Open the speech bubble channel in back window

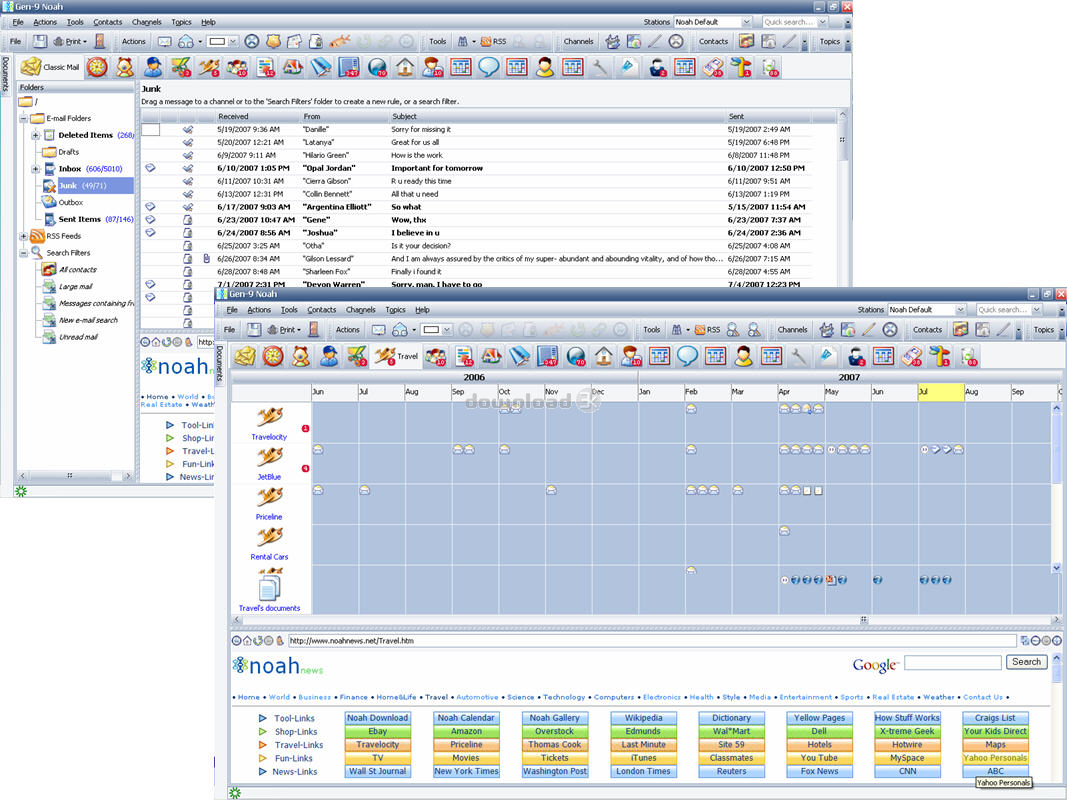click(489, 67)
